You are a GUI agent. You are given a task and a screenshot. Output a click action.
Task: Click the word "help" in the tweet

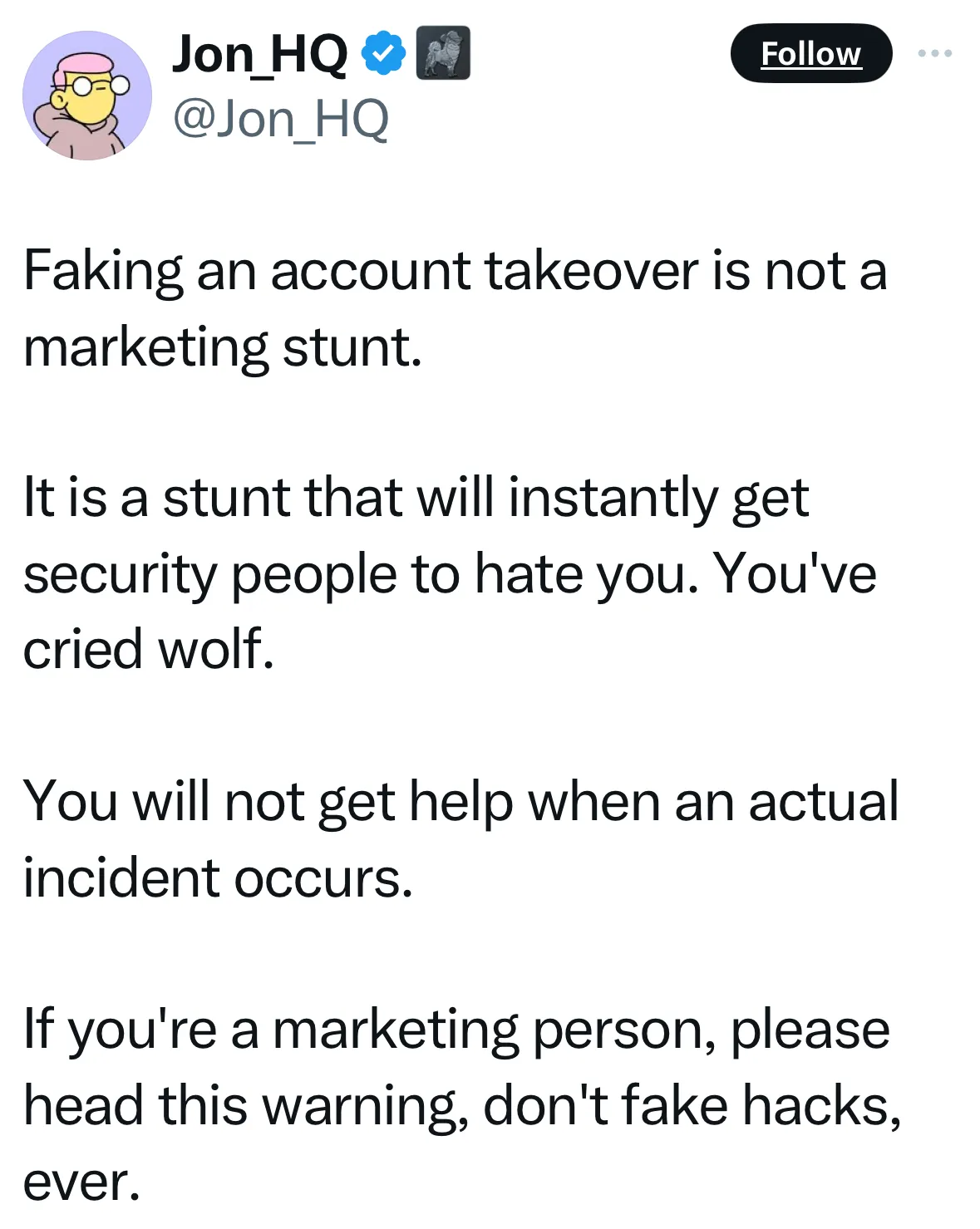pos(461,801)
